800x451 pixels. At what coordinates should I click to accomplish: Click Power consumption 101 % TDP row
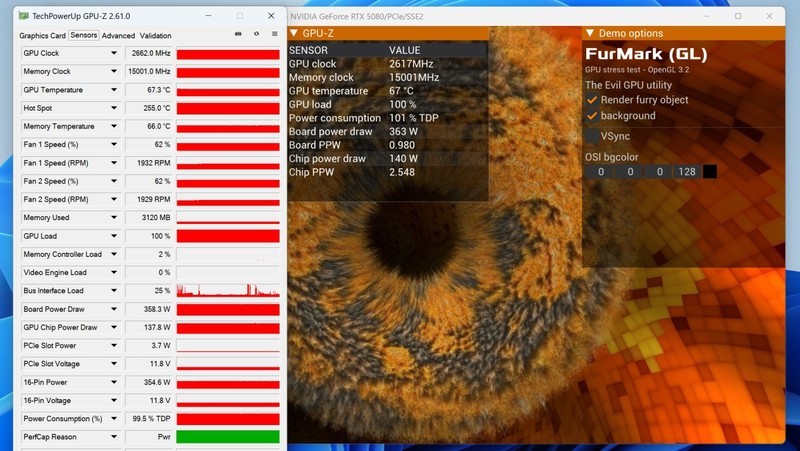[x=387, y=118]
